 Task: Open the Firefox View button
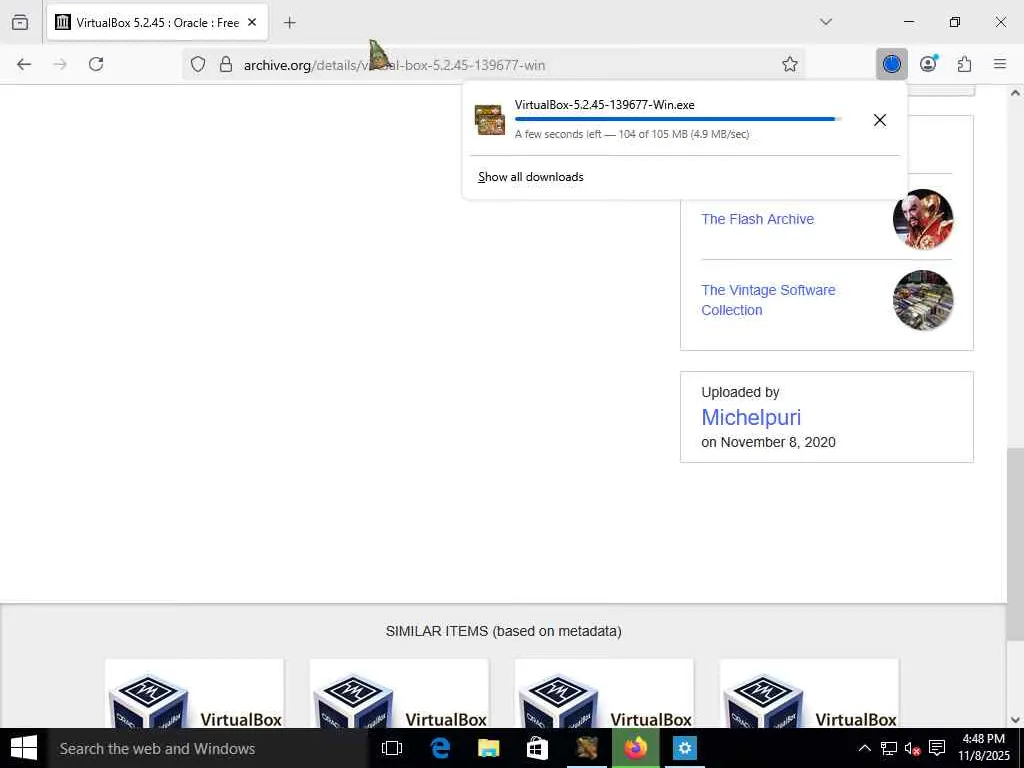tap(20, 22)
